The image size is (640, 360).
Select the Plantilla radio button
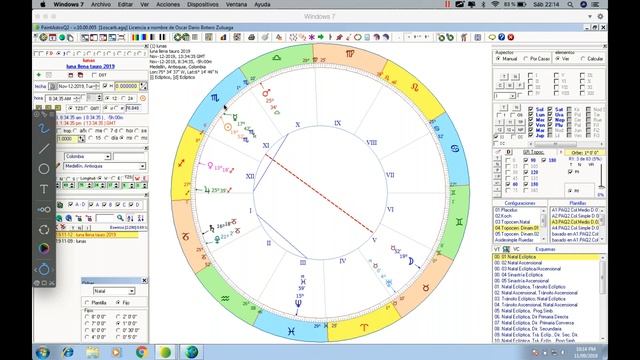tap(87, 302)
